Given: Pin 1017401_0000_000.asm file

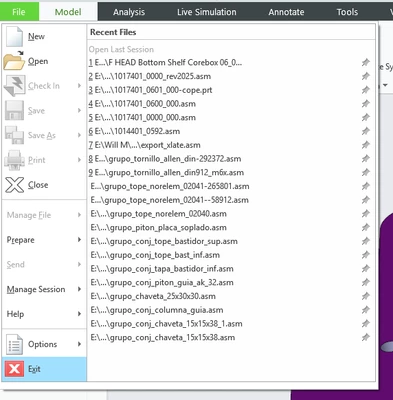Looking at the screenshot, I should point(366,117).
